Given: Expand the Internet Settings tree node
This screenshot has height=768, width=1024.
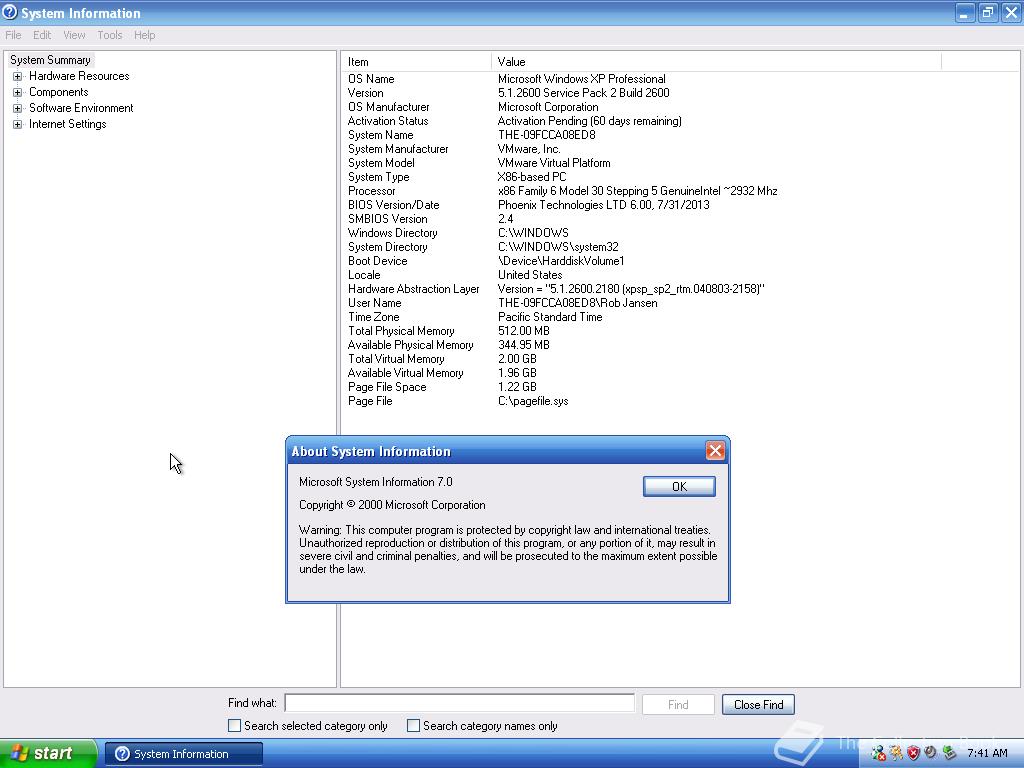Looking at the screenshot, I should [x=18, y=124].
